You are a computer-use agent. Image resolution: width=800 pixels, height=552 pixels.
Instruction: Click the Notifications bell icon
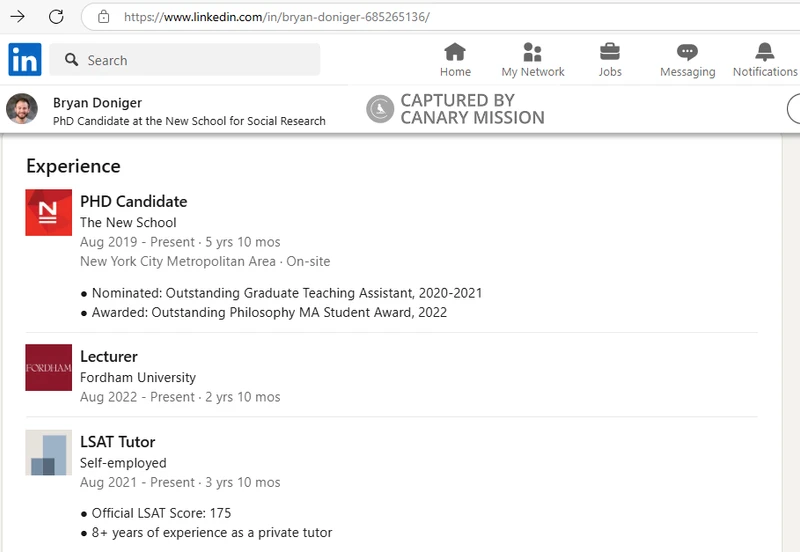tap(764, 52)
